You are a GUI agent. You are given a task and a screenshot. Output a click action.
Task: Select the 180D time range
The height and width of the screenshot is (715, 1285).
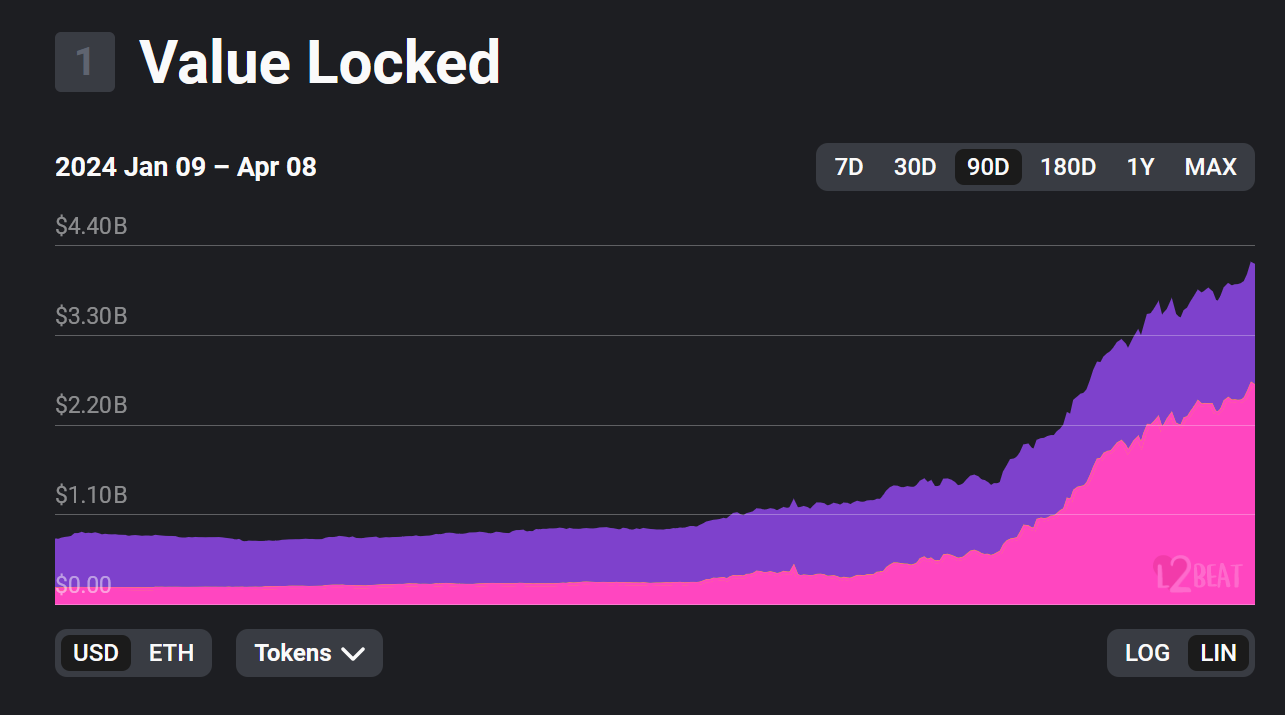click(1066, 167)
